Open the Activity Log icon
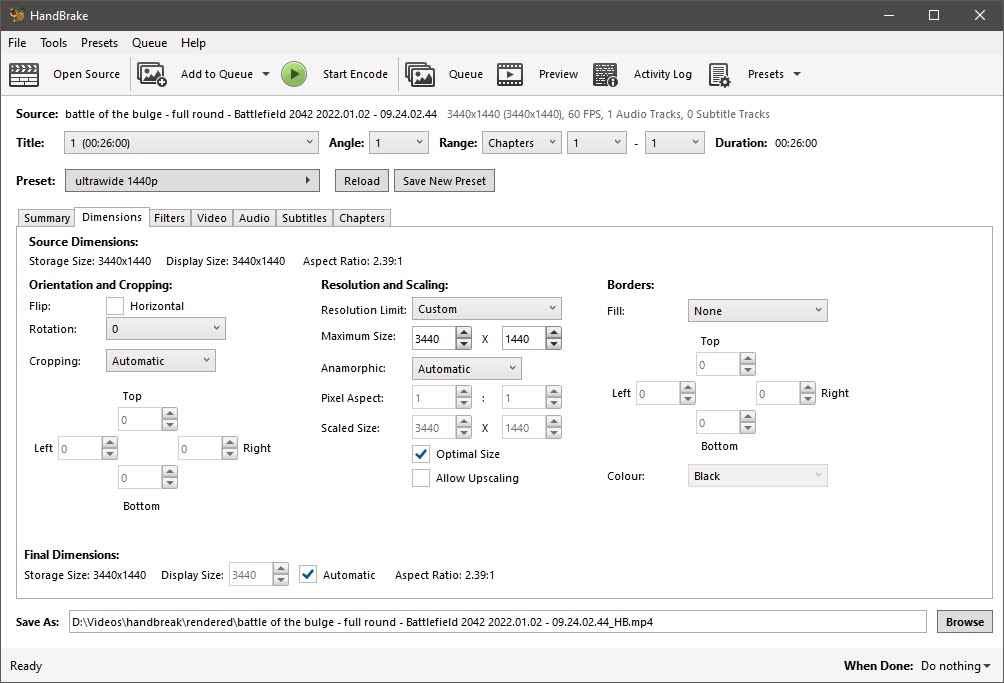The height and width of the screenshot is (683, 1004). [x=605, y=74]
